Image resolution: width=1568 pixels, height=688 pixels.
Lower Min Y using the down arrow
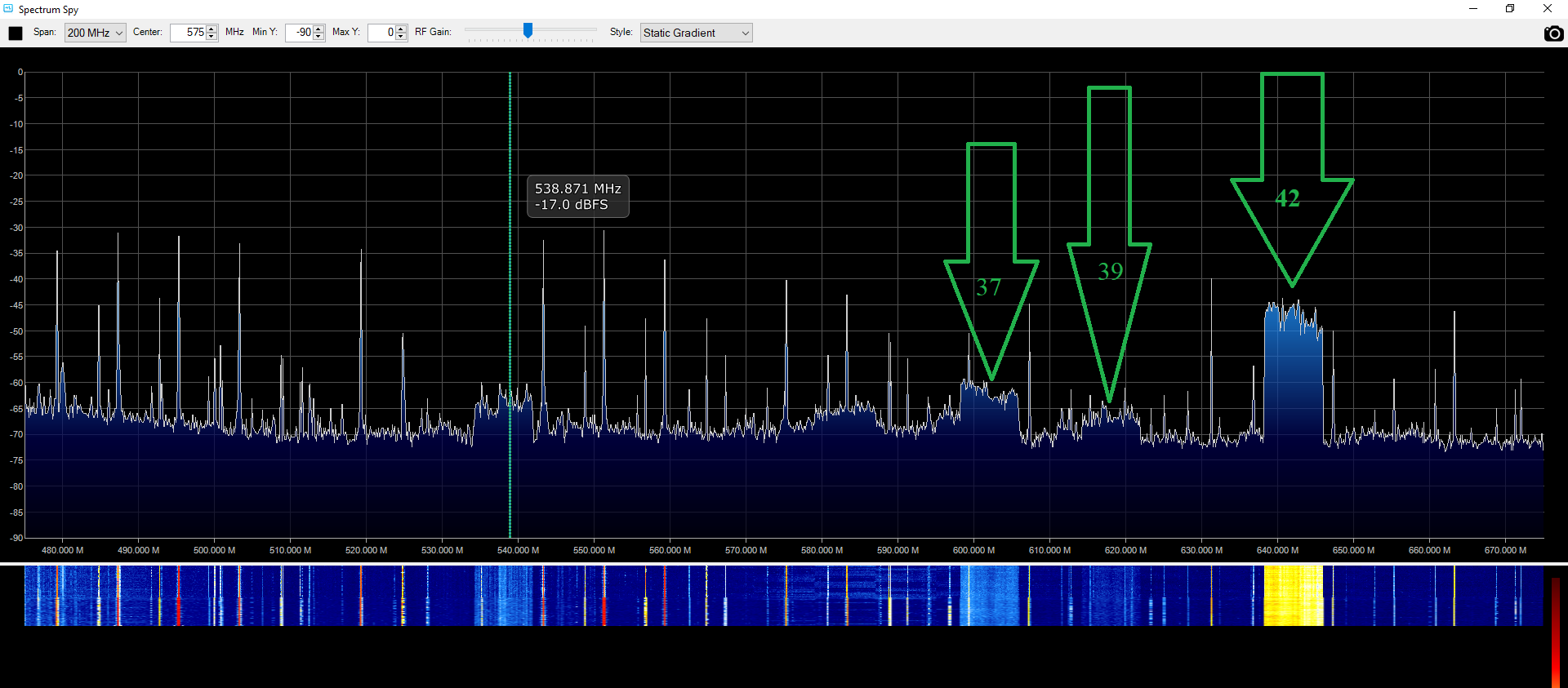click(319, 37)
